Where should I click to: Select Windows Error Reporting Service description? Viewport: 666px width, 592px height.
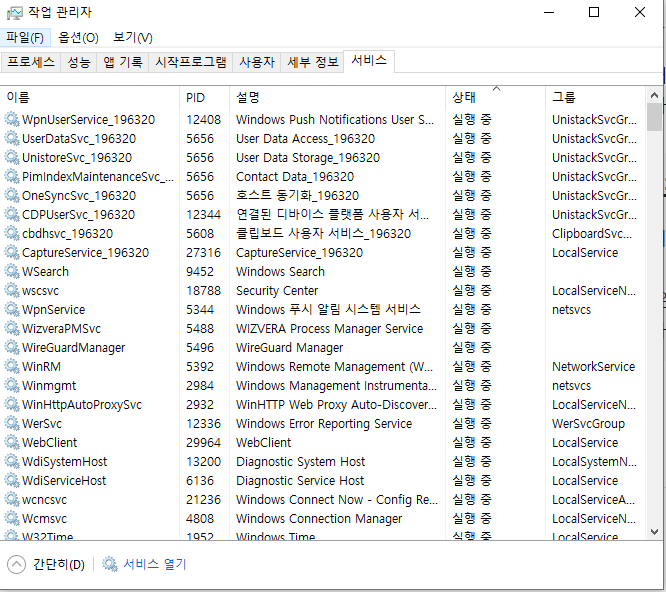coord(324,423)
